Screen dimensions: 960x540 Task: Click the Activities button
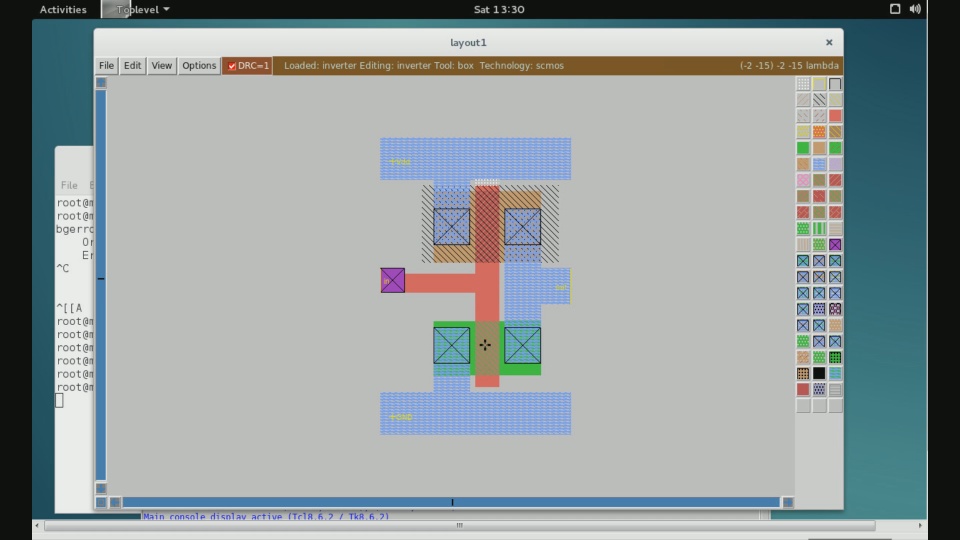(x=63, y=9)
